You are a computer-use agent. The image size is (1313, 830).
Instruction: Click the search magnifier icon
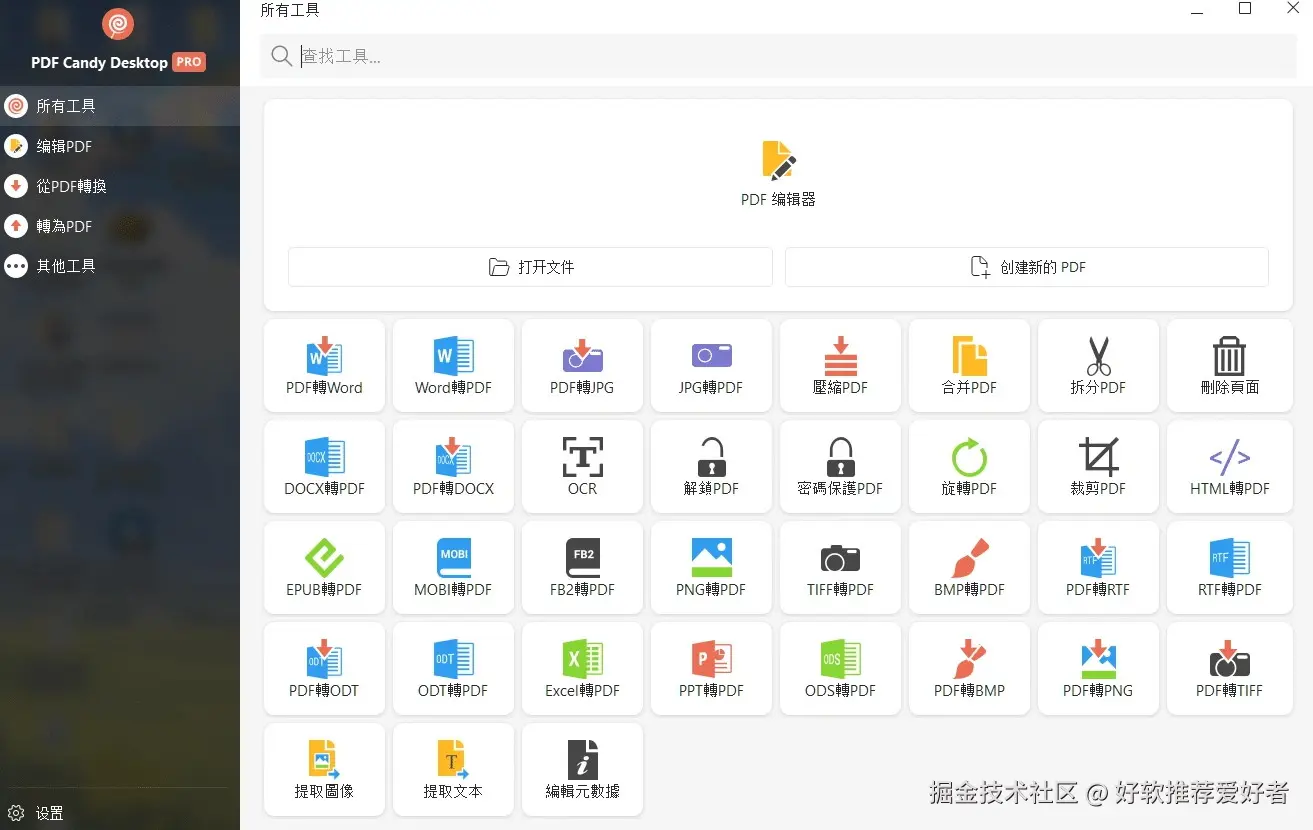pos(281,56)
